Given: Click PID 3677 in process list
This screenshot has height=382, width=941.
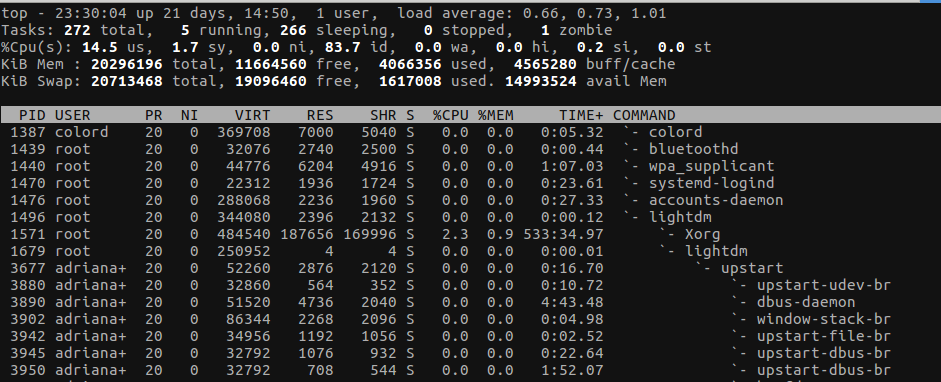Looking at the screenshot, I should pos(28,268).
